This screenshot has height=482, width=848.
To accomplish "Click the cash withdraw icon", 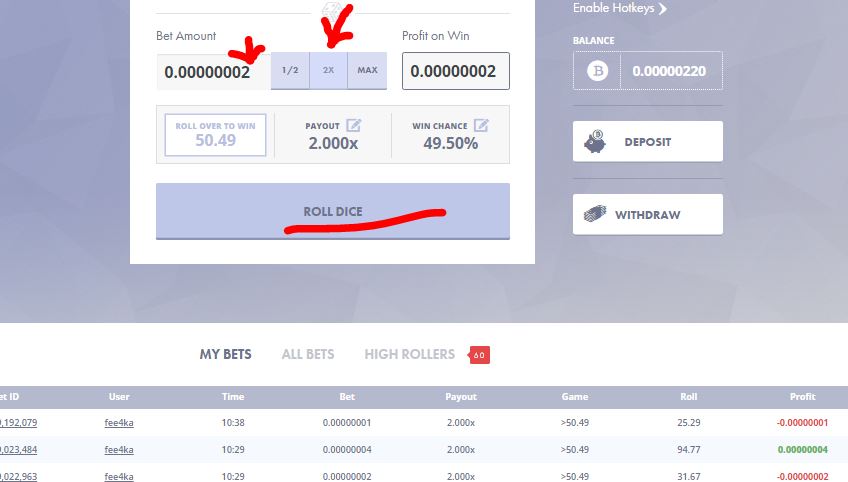I will point(595,215).
